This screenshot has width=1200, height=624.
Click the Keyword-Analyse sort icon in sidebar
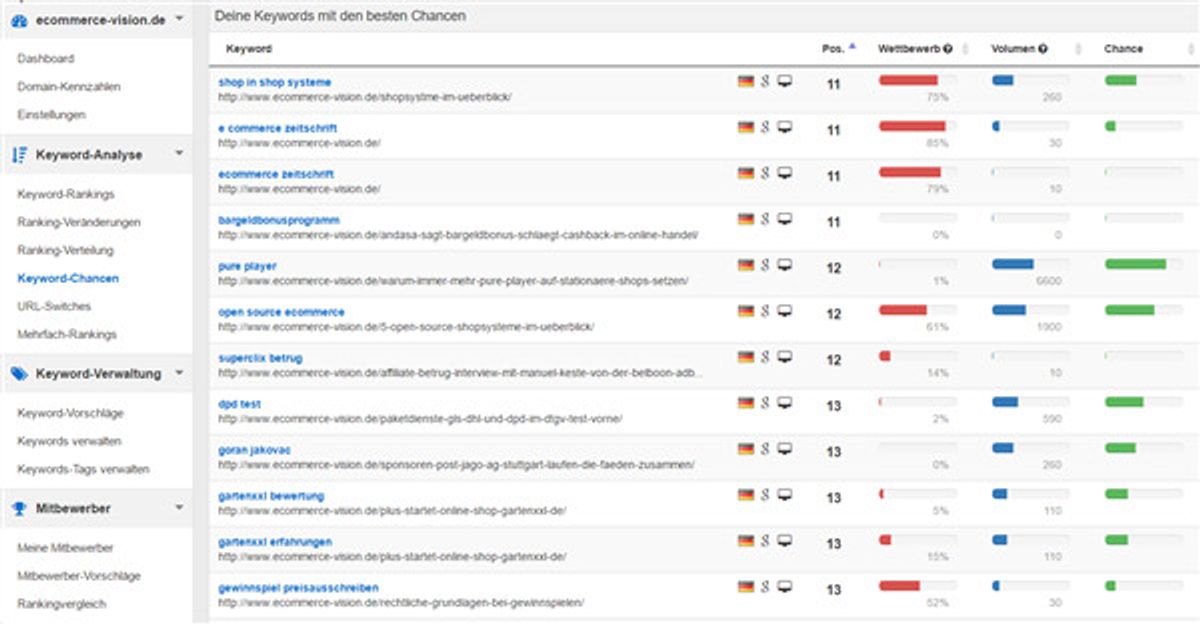point(19,155)
